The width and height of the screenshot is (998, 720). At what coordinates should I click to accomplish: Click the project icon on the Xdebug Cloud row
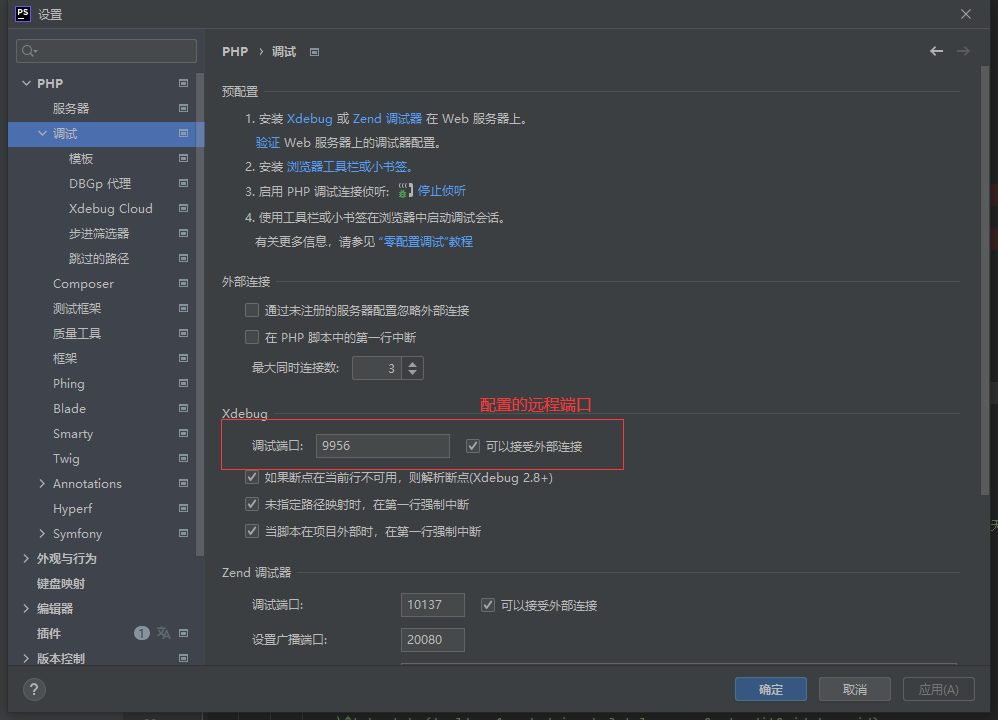pyautogui.click(x=183, y=208)
